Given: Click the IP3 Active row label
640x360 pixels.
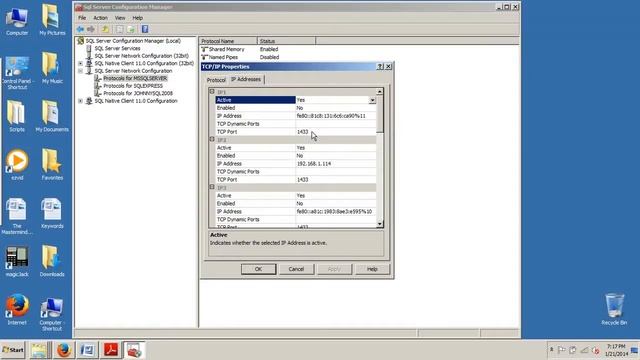Looking at the screenshot, I should [224, 196].
